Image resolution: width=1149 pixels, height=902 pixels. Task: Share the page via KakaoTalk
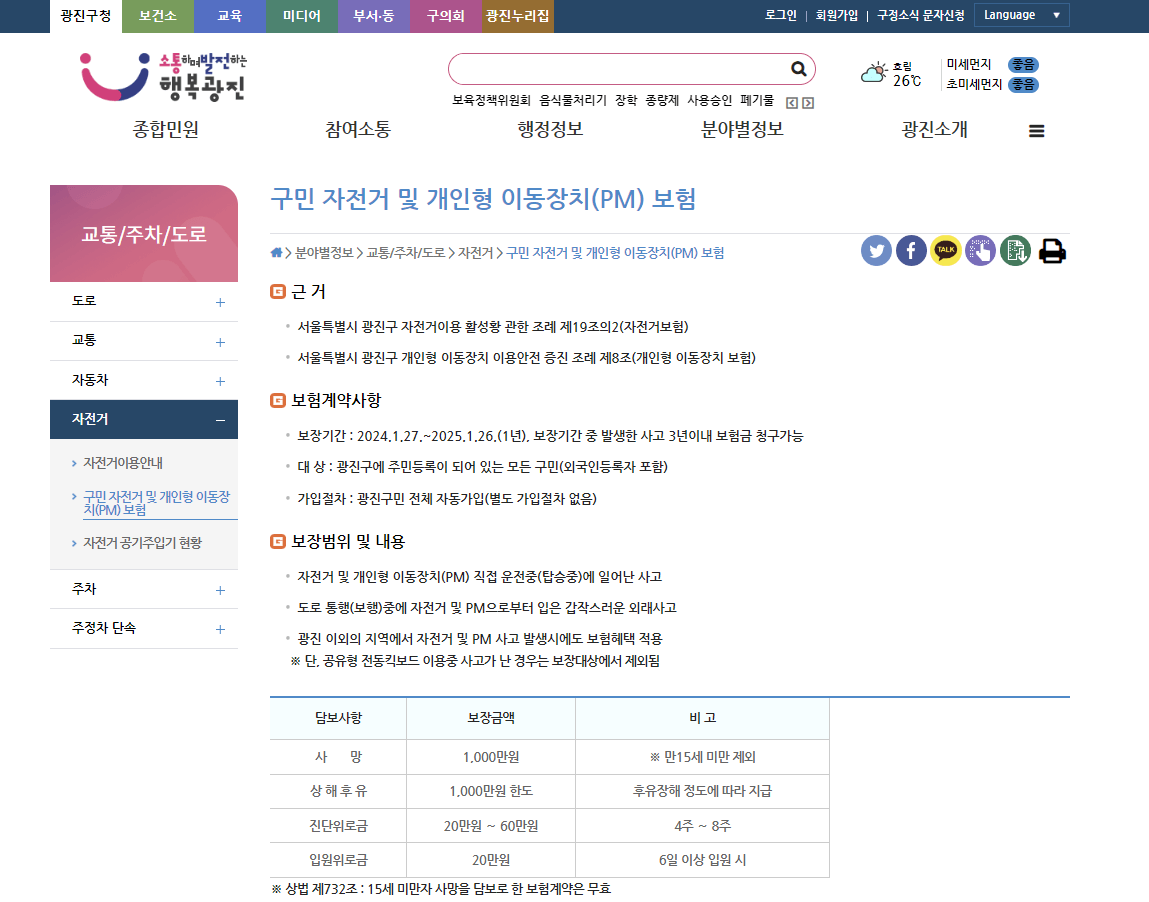946,250
